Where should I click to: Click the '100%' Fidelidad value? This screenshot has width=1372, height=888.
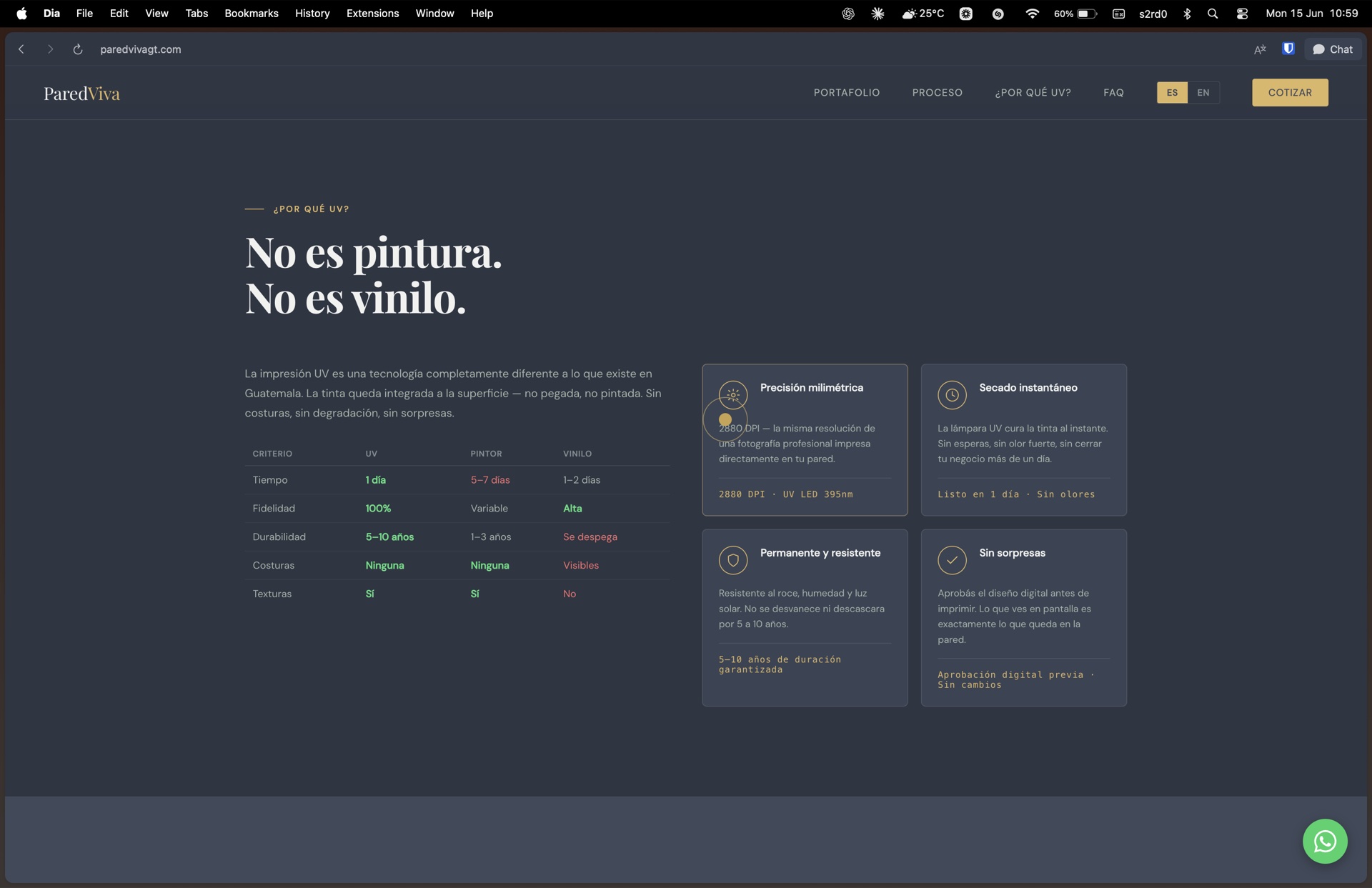pos(378,508)
